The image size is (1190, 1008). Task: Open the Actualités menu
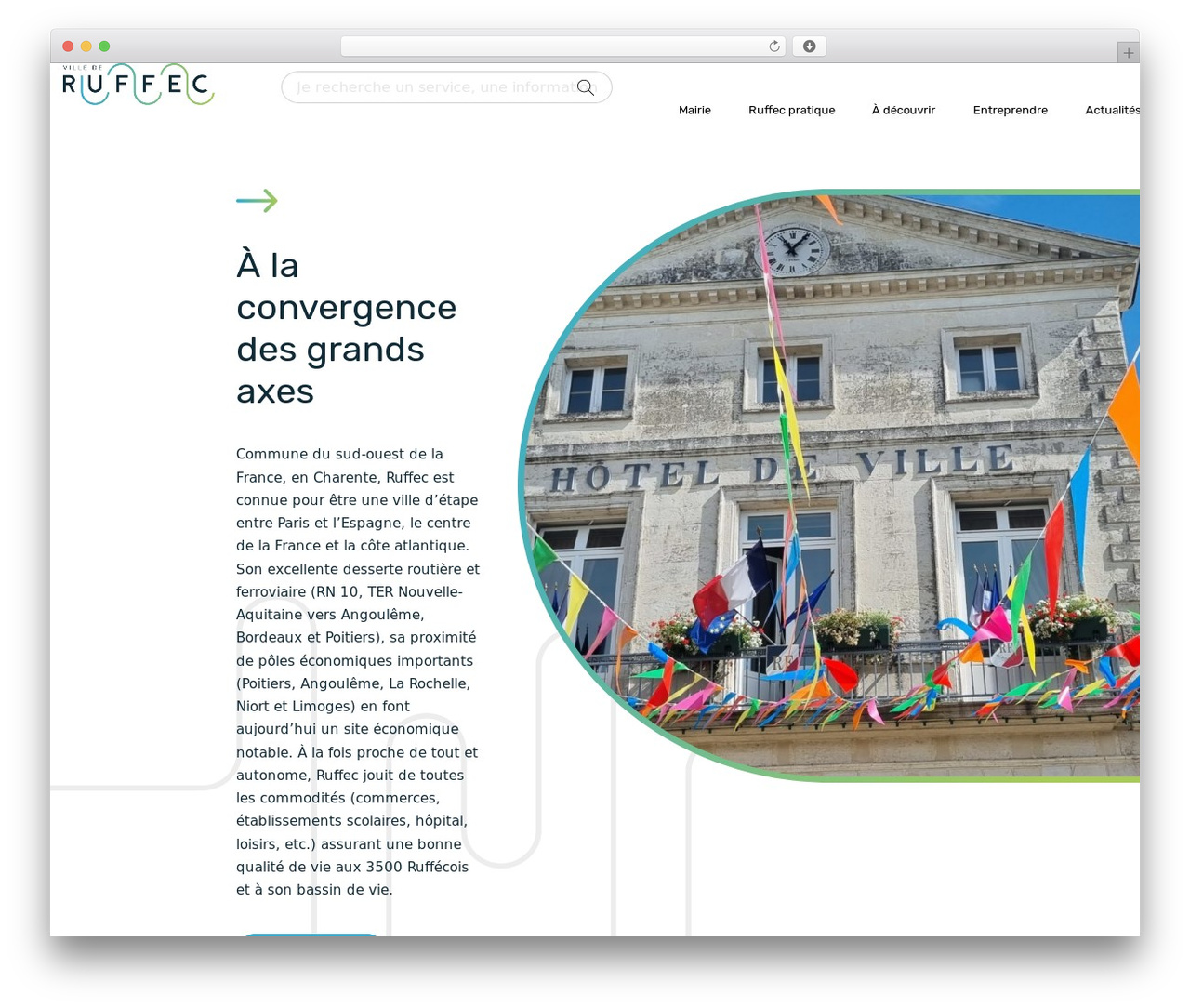pyautogui.click(x=1112, y=110)
